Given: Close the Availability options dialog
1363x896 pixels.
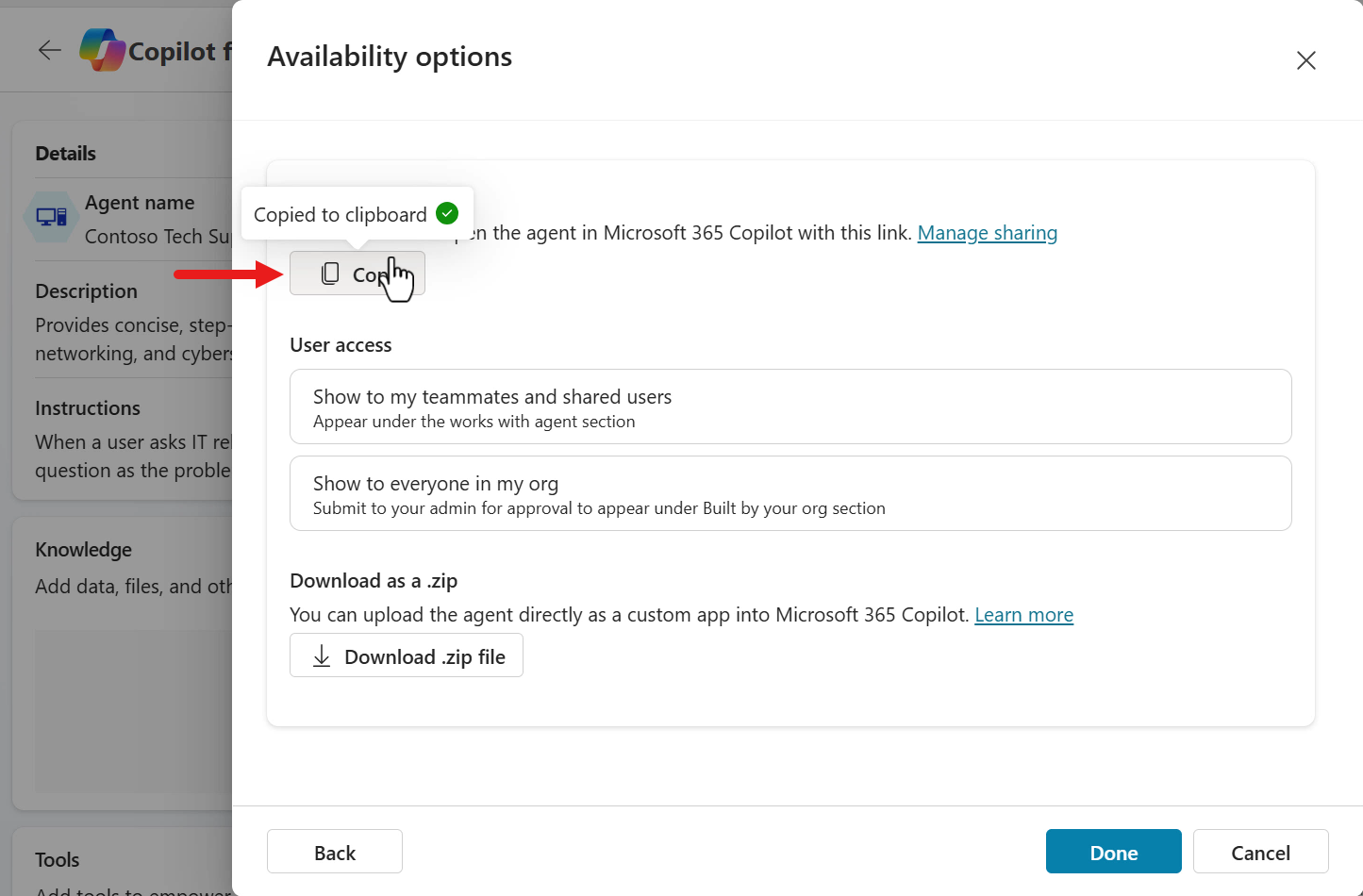Looking at the screenshot, I should [1305, 60].
